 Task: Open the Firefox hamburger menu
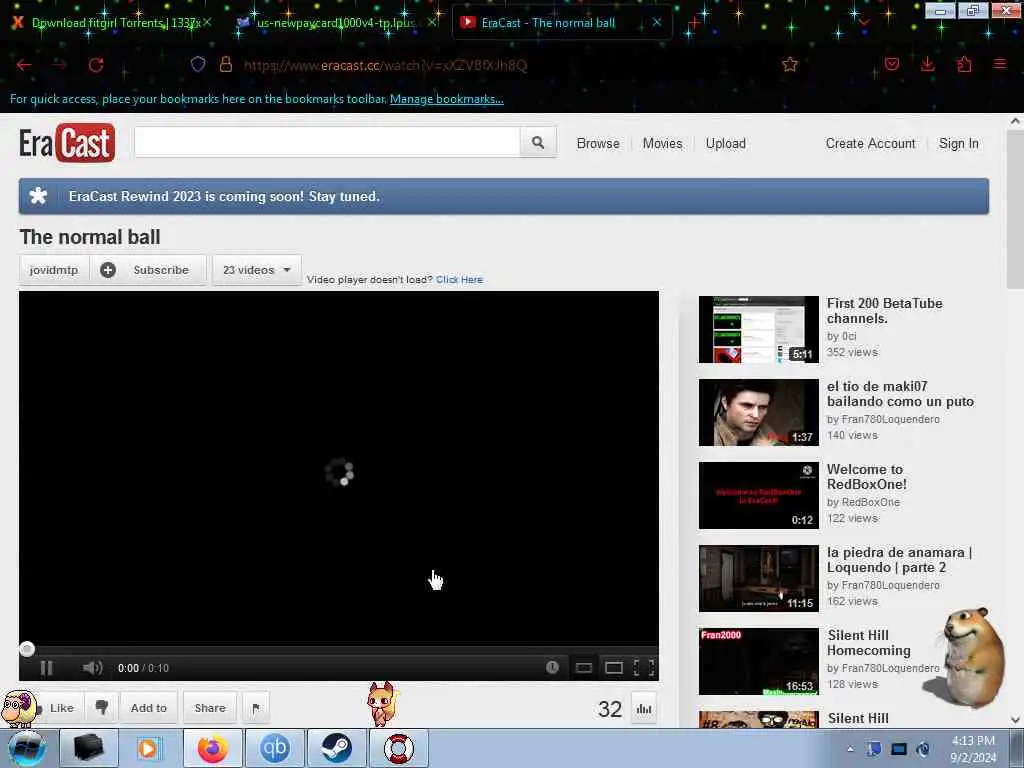point(1000,64)
